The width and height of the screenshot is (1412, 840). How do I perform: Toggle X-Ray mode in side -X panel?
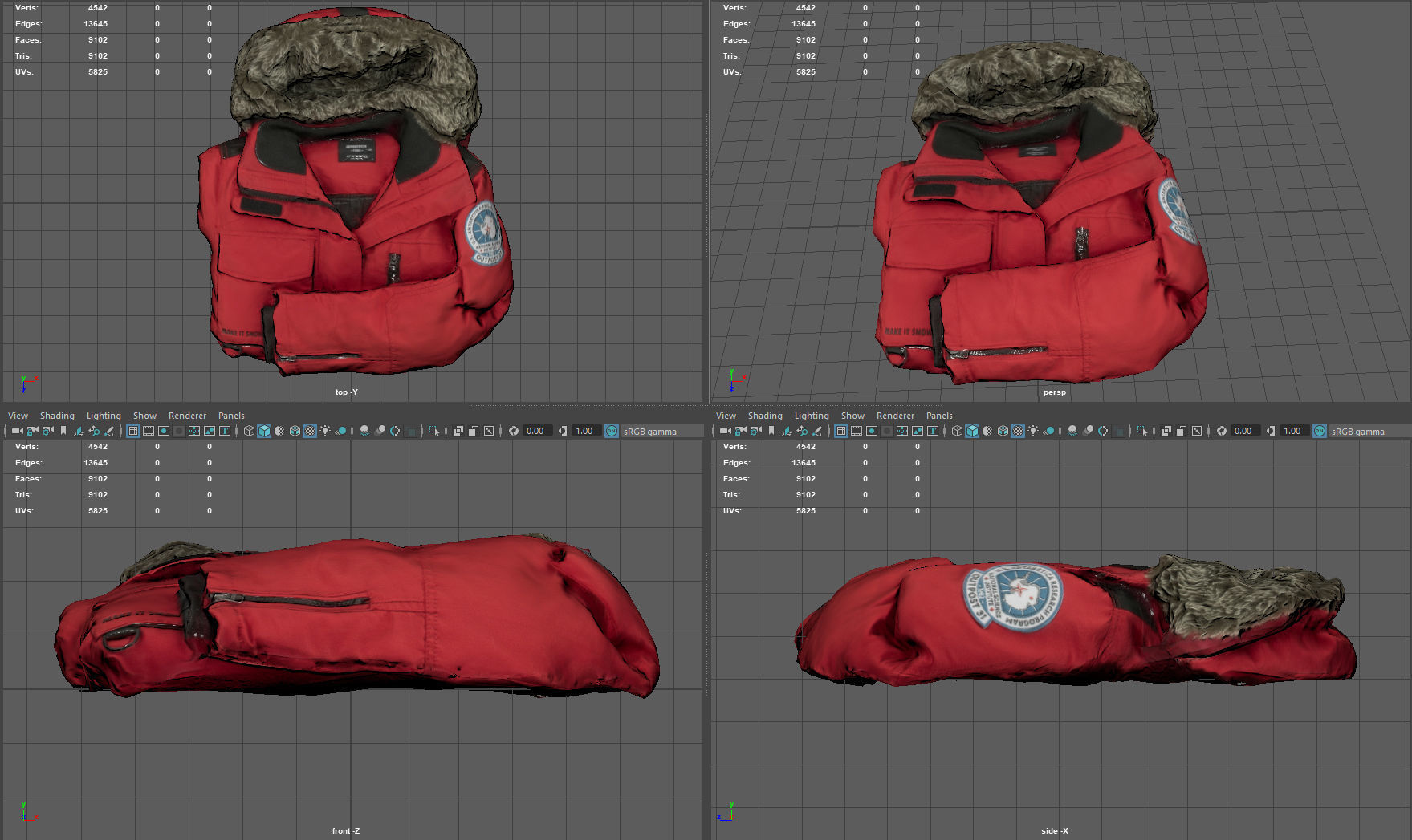coord(1166,431)
